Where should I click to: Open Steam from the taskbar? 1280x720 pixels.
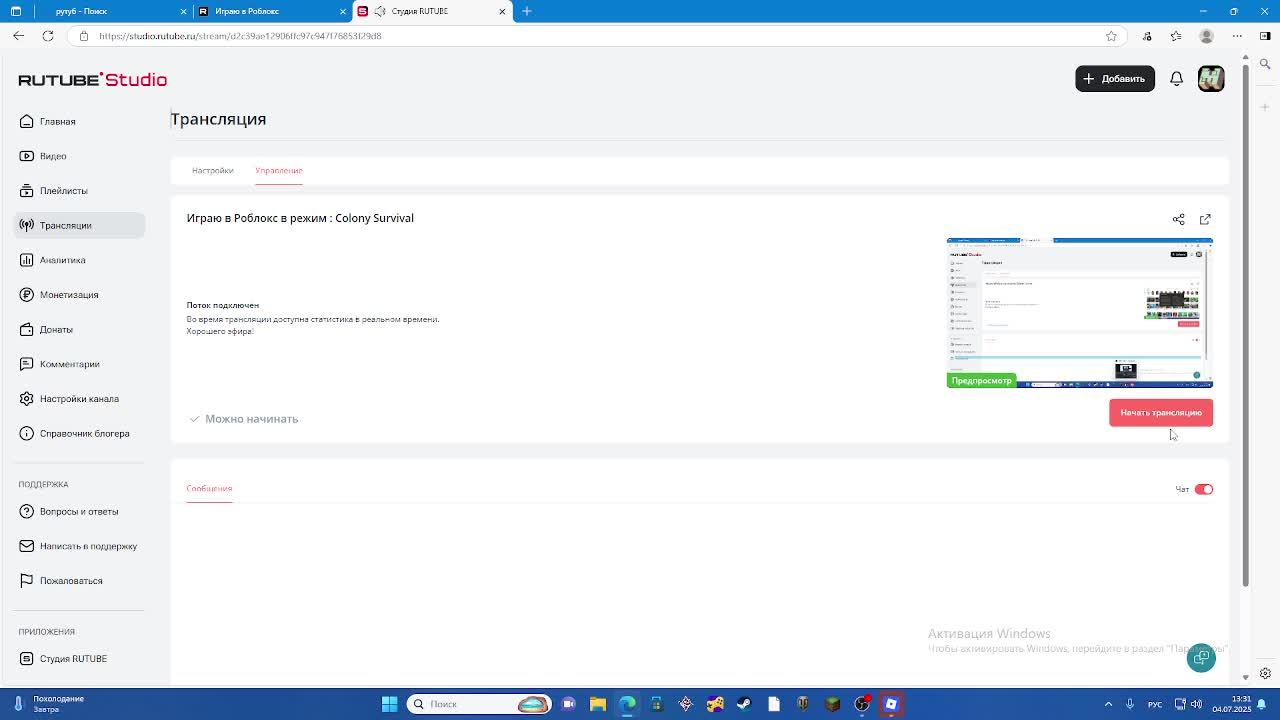(x=744, y=704)
